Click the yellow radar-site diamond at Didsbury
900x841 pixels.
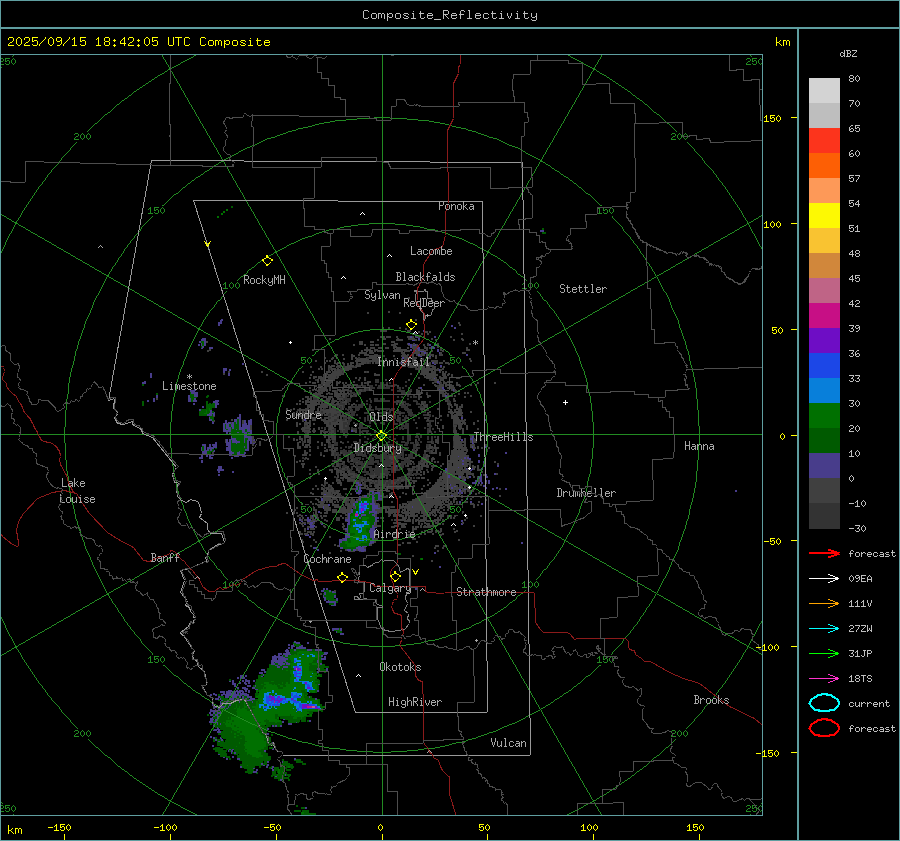click(381, 436)
